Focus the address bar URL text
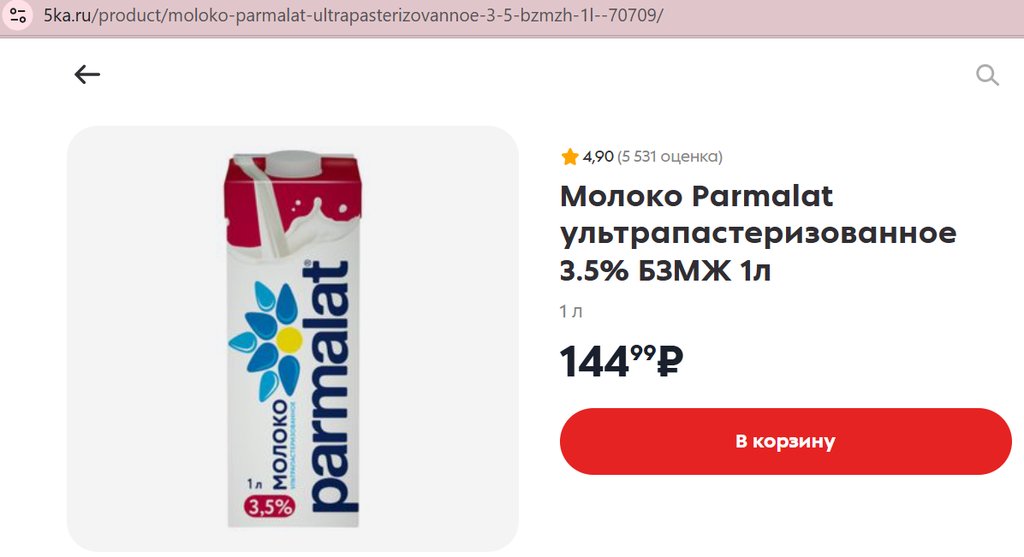The image size is (1024, 557). [x=353, y=15]
